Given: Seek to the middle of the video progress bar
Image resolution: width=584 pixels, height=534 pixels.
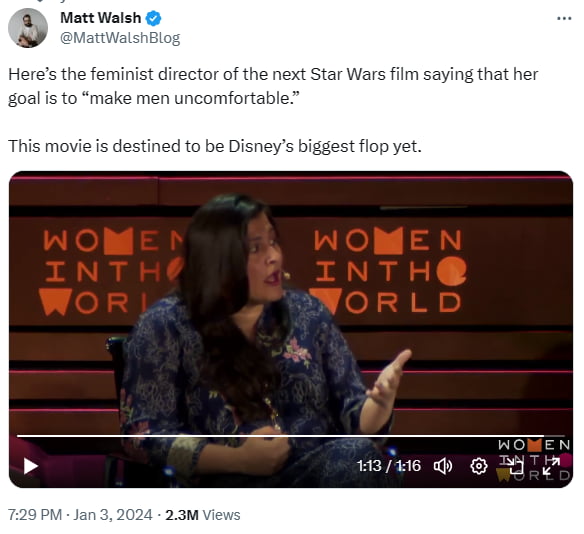Looking at the screenshot, I should [x=291, y=435].
